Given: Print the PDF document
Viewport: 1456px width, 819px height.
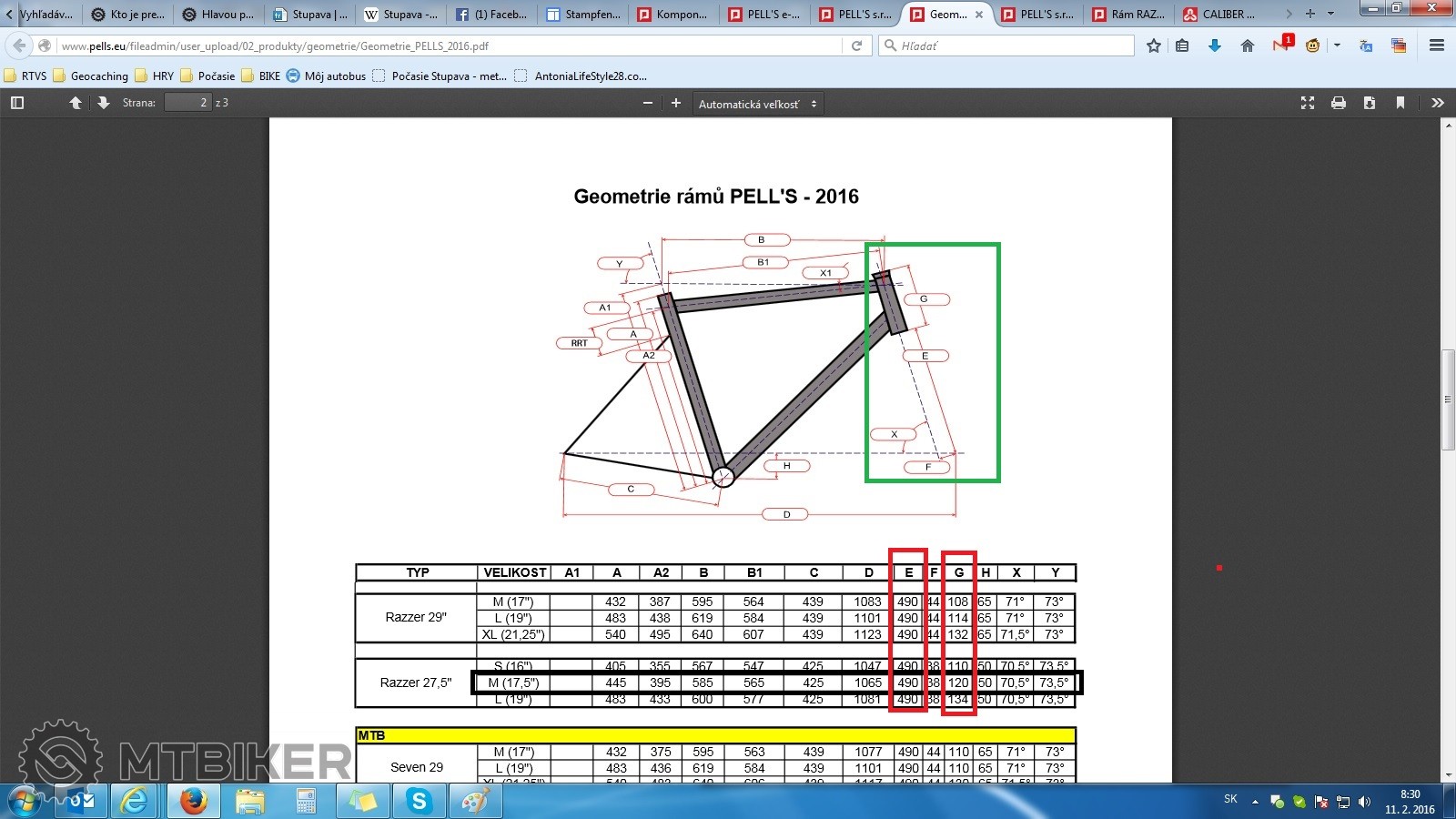Looking at the screenshot, I should point(1339,103).
